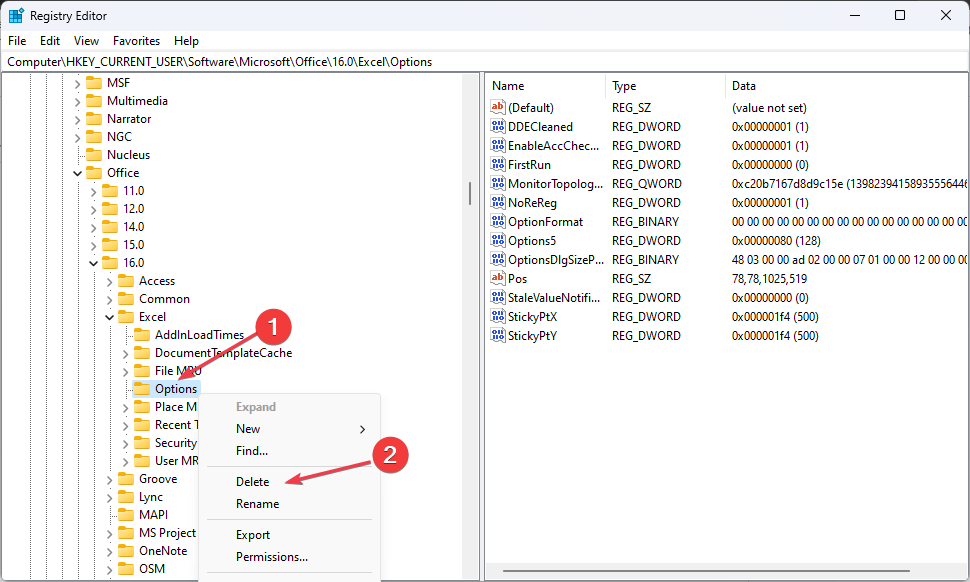The width and height of the screenshot is (970, 582).
Task: Select the (Default) string value icon
Action: [498, 108]
